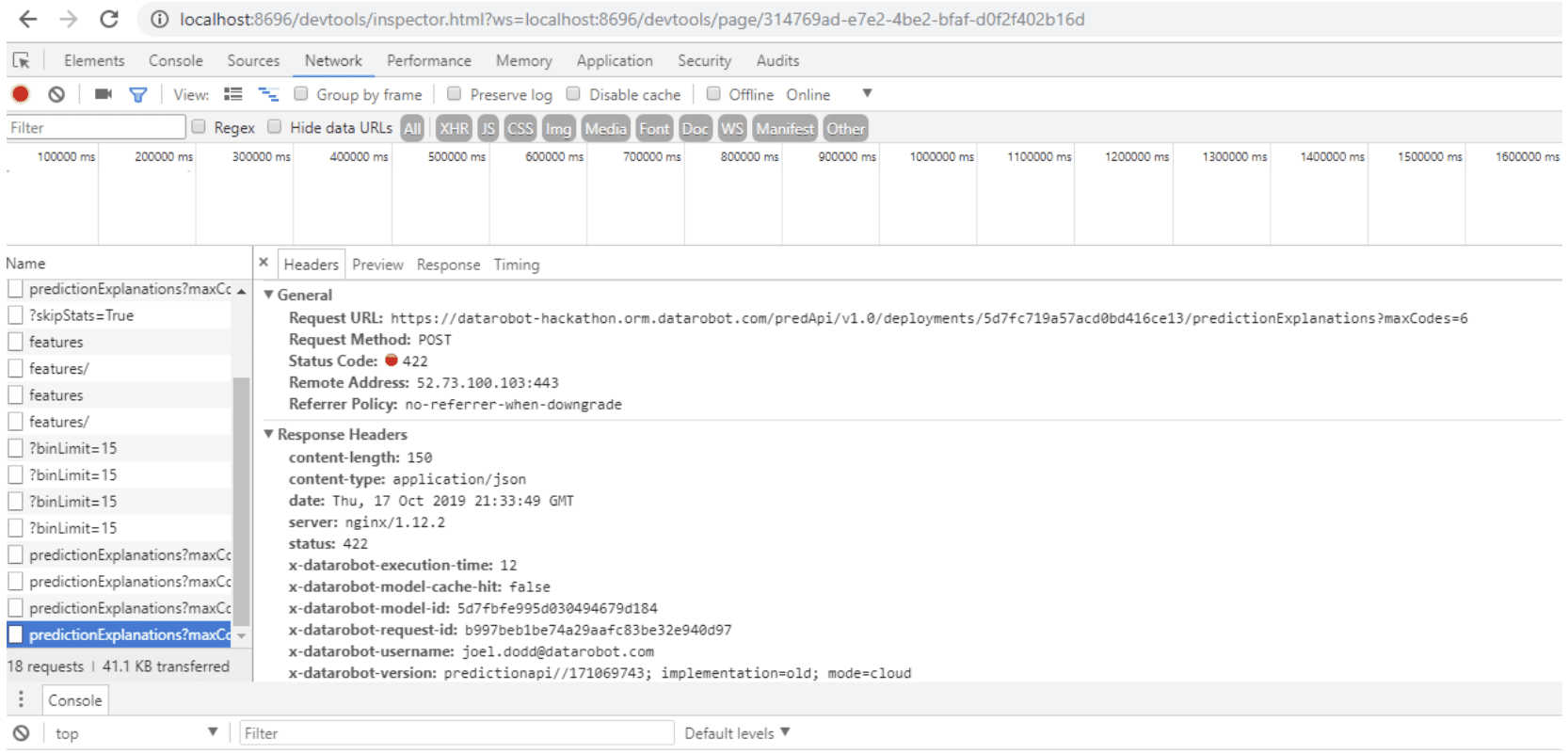This screenshot has height=754, width=1568.
Task: Filter requests by CSS type
Action: [x=520, y=128]
